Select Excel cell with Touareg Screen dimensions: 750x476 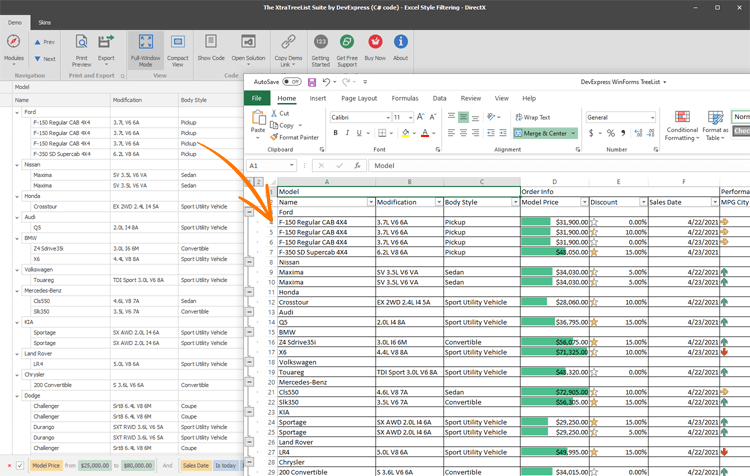click(326, 372)
